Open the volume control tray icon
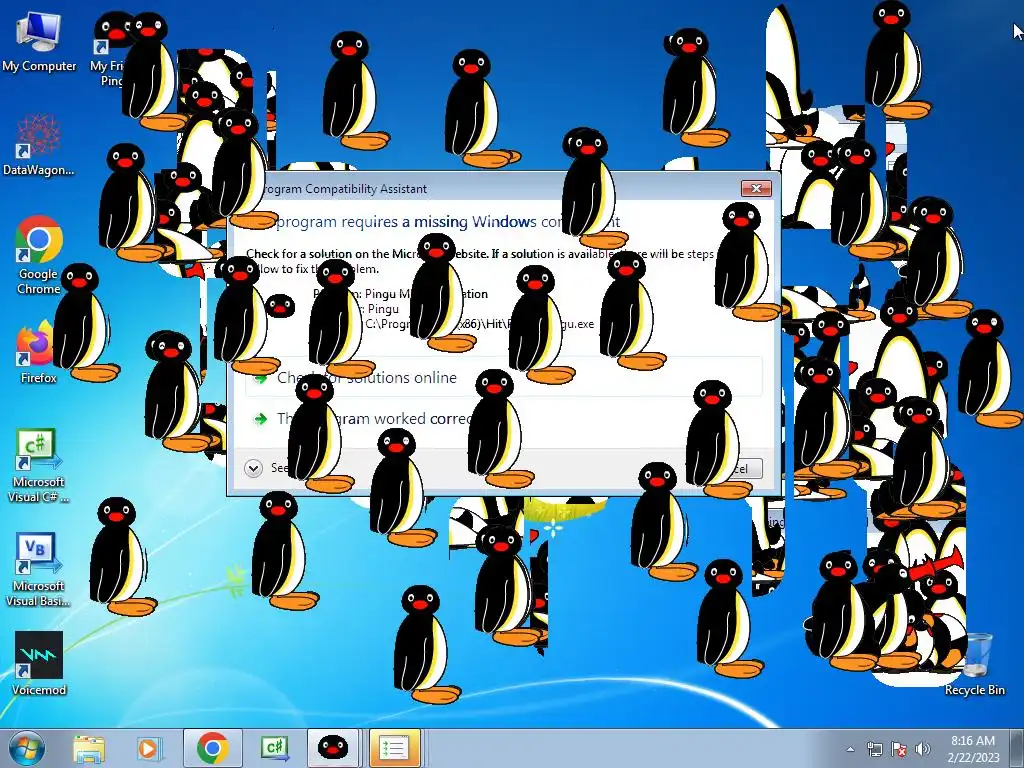This screenshot has height=768, width=1024. 923,749
